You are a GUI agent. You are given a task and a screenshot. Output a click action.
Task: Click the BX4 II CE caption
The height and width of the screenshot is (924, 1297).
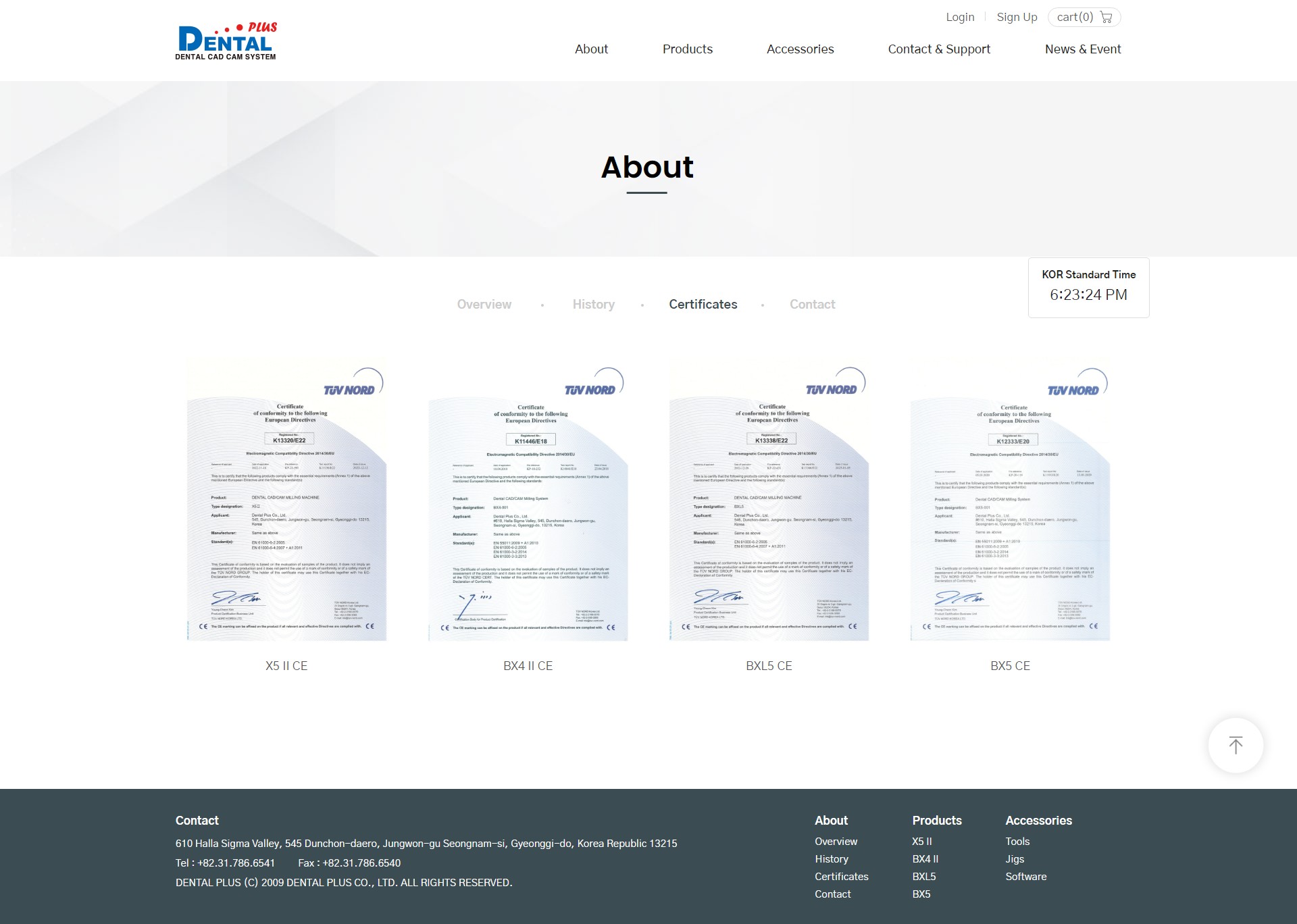(528, 665)
